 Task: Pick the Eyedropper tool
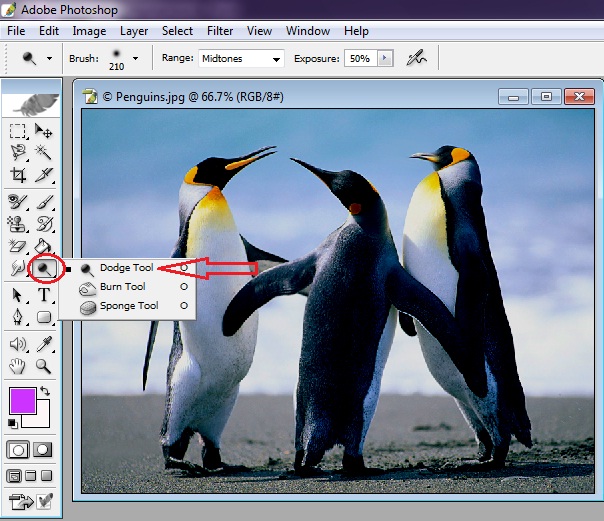click(x=44, y=344)
